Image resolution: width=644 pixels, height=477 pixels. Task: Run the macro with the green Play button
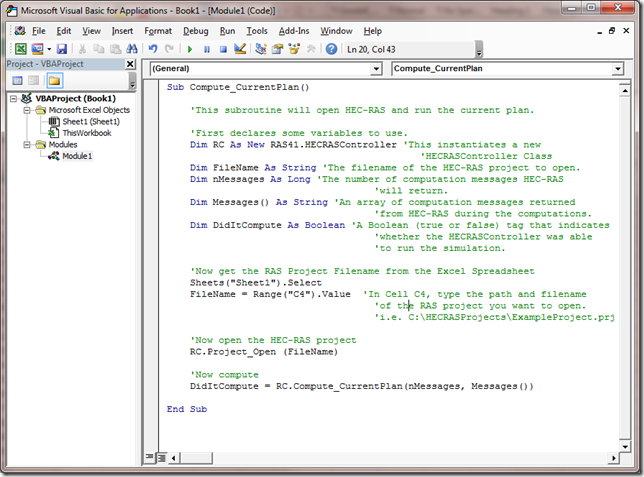[x=190, y=48]
